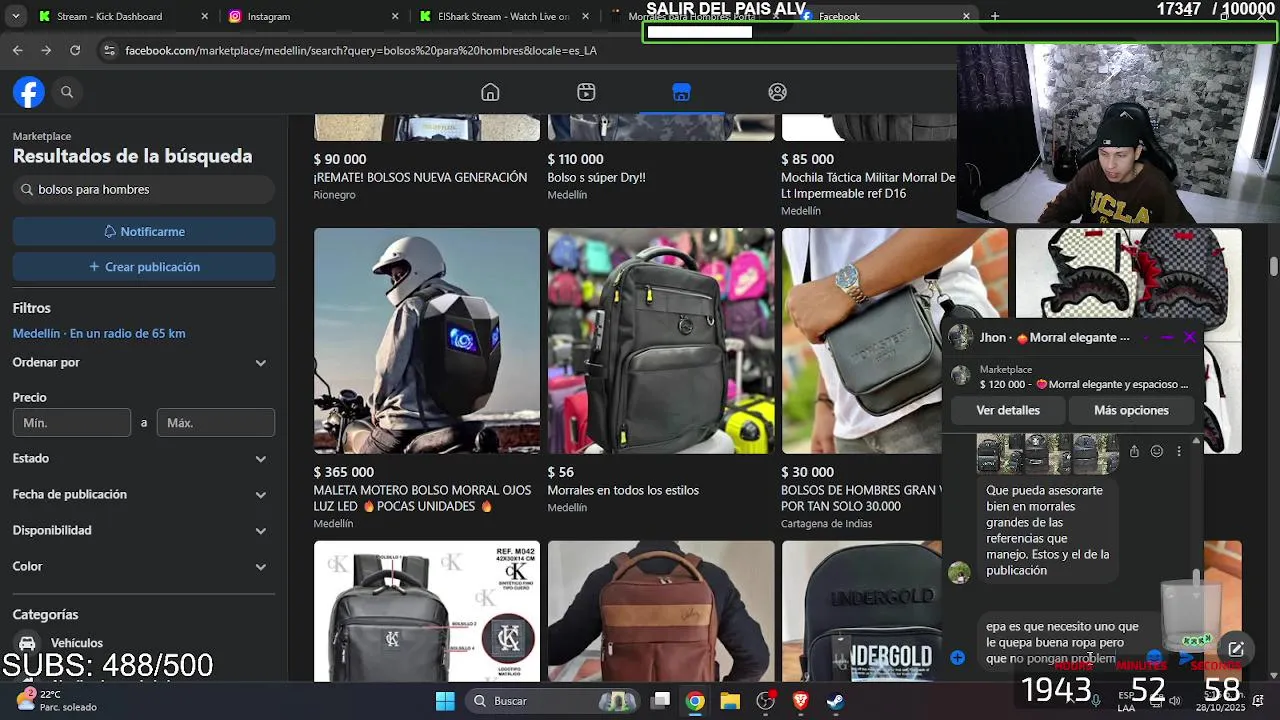Open Steam from the taskbar

pyautogui.click(x=835, y=701)
